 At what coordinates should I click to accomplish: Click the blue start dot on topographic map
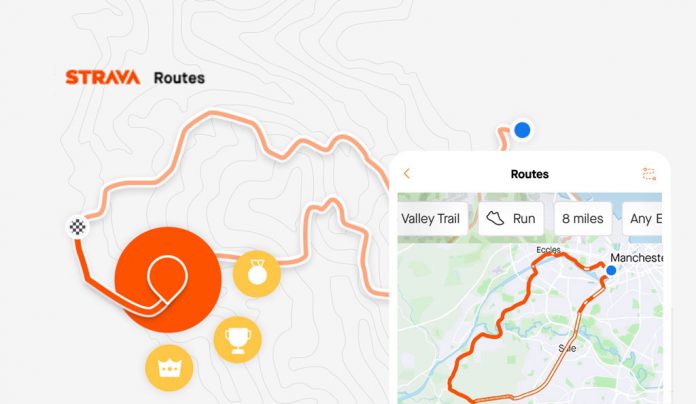(x=522, y=130)
